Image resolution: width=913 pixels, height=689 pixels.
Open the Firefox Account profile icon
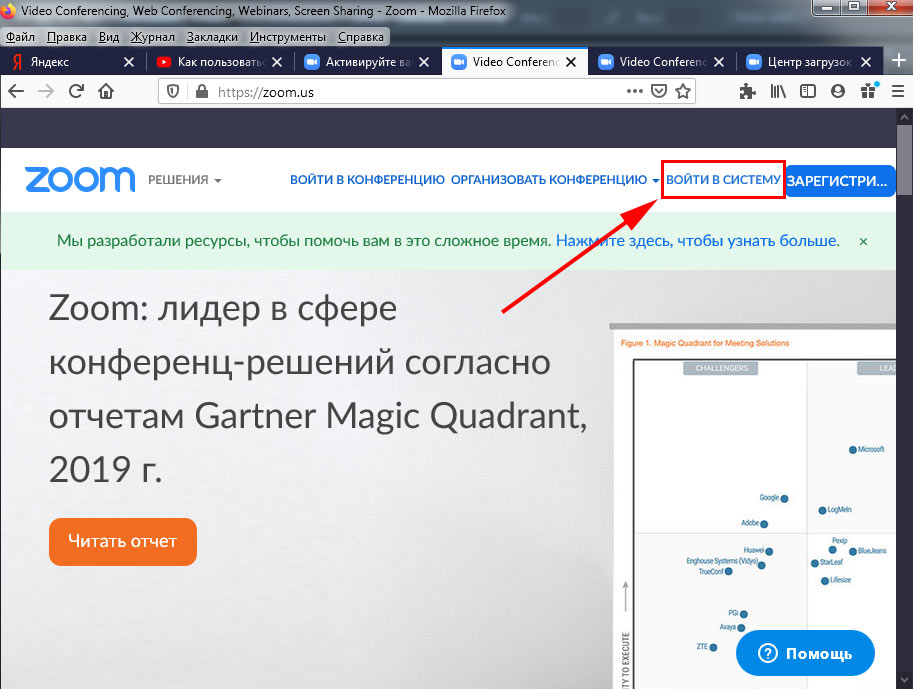point(838,90)
